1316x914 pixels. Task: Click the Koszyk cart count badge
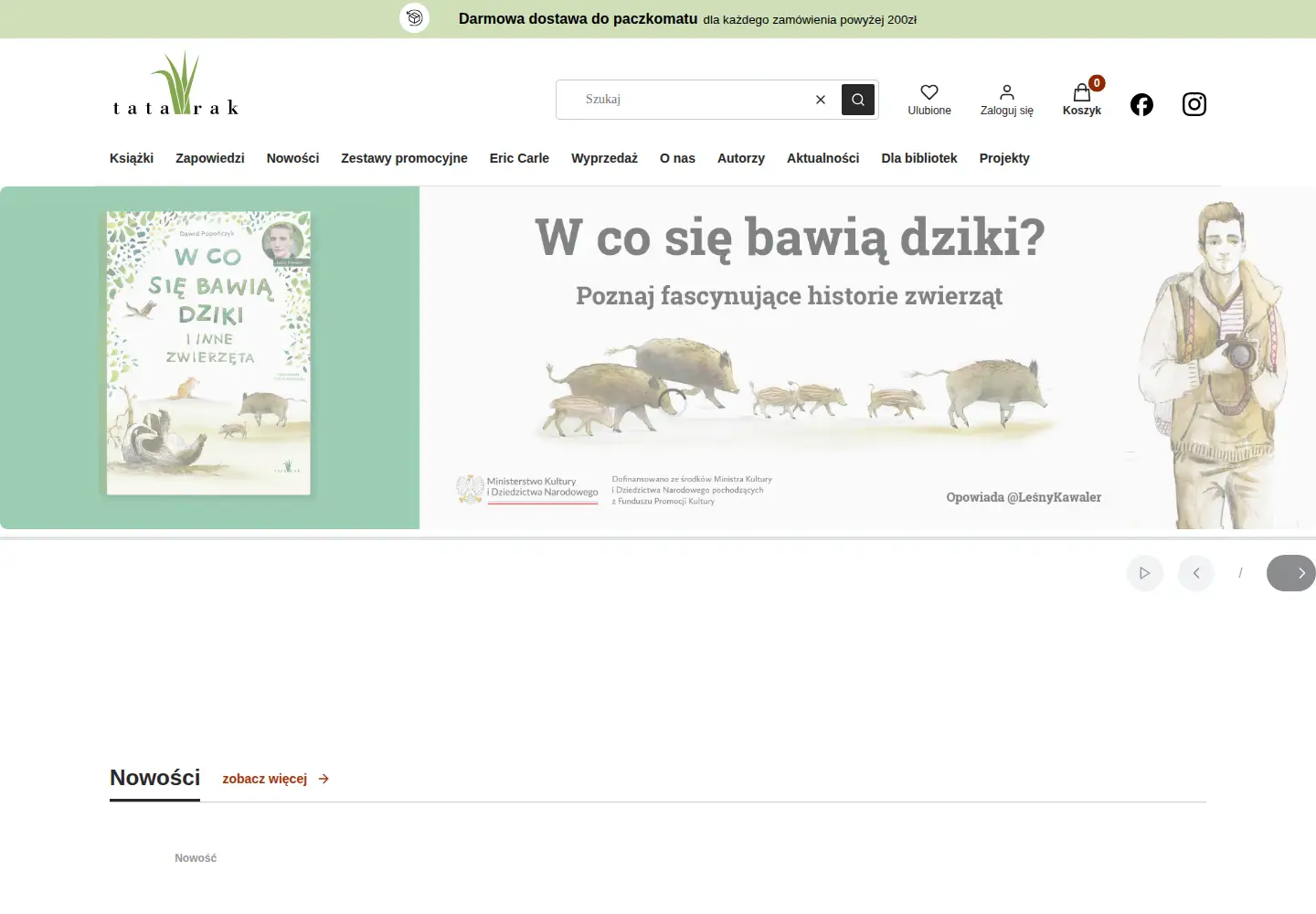point(1097,83)
